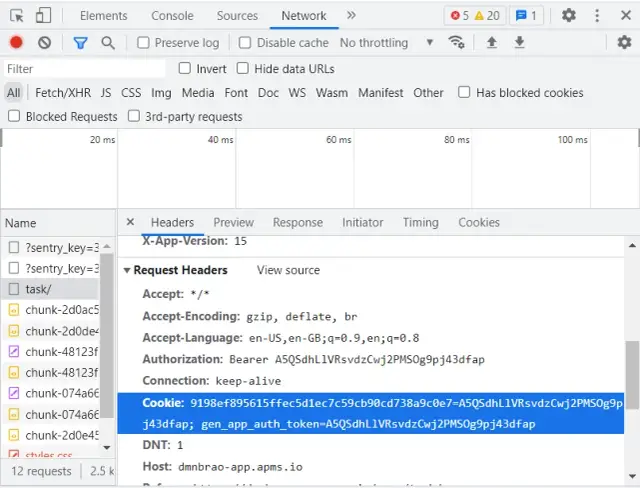This screenshot has width=640, height=488.
Task: Click the Filter text input field
Action: (84, 69)
